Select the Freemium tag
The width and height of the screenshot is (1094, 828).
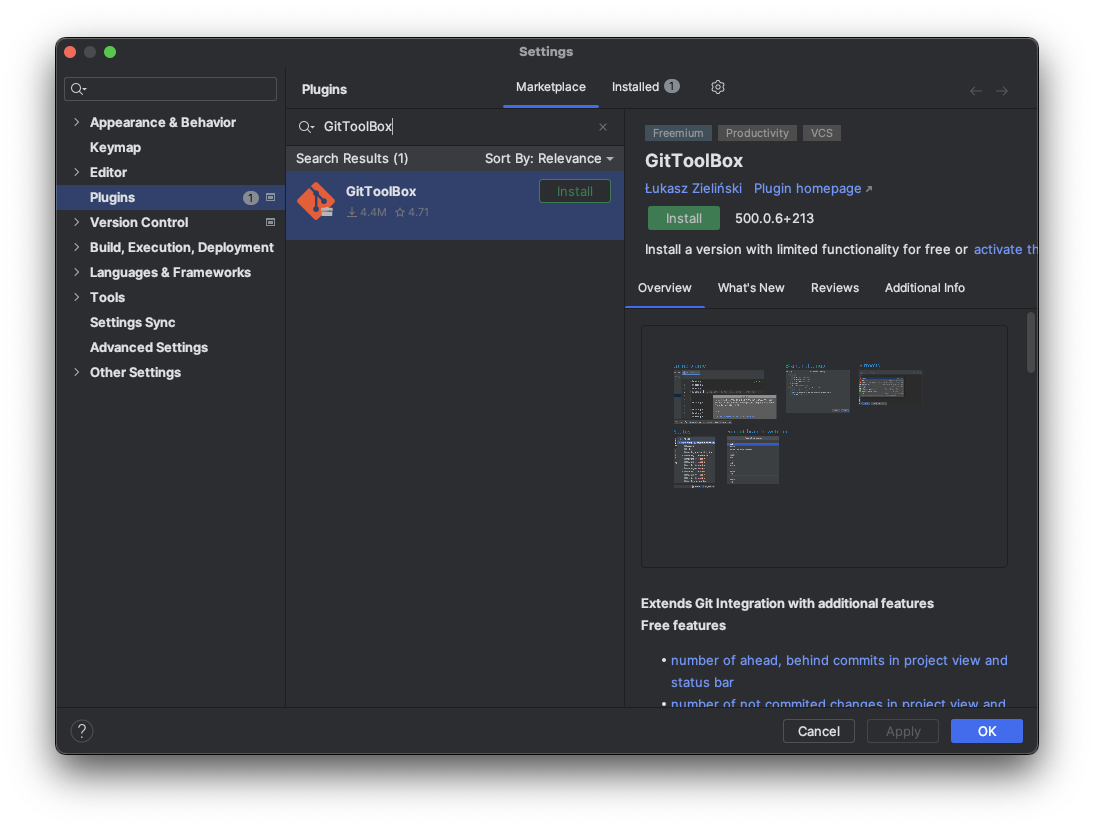tap(678, 133)
